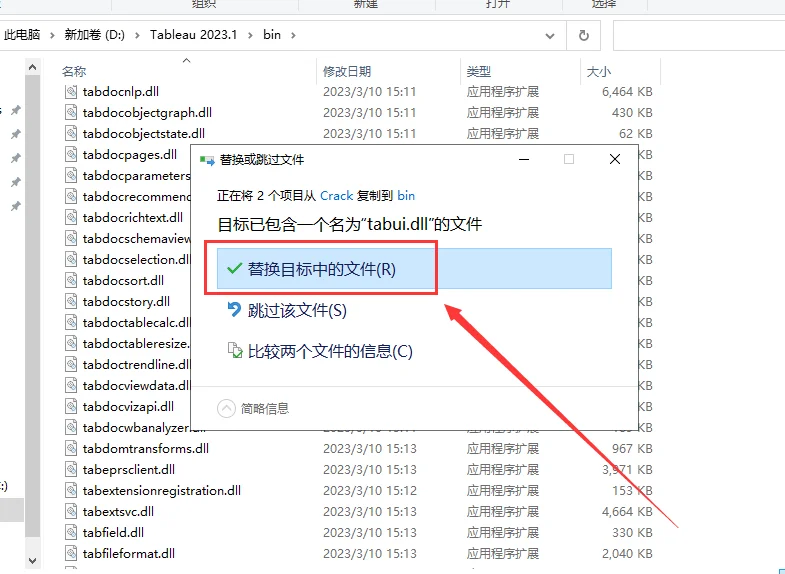Open the address bar history dropdown
The height and width of the screenshot is (574, 785).
coord(551,35)
